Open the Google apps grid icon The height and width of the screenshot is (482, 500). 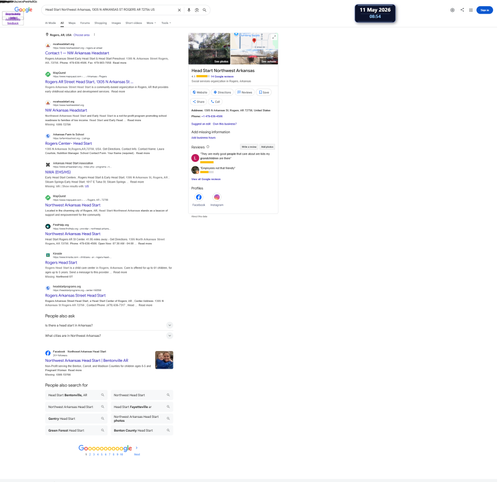coord(471,10)
